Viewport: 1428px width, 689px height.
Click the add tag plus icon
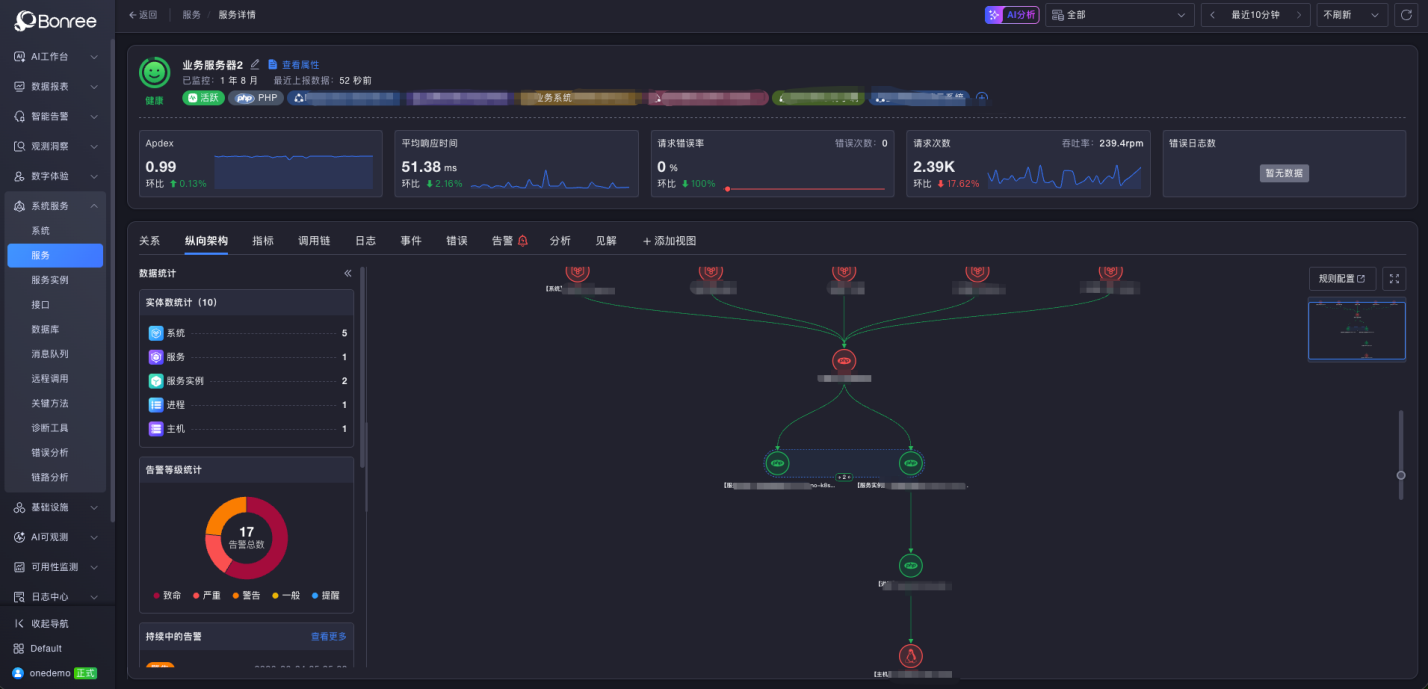pyautogui.click(x=982, y=98)
